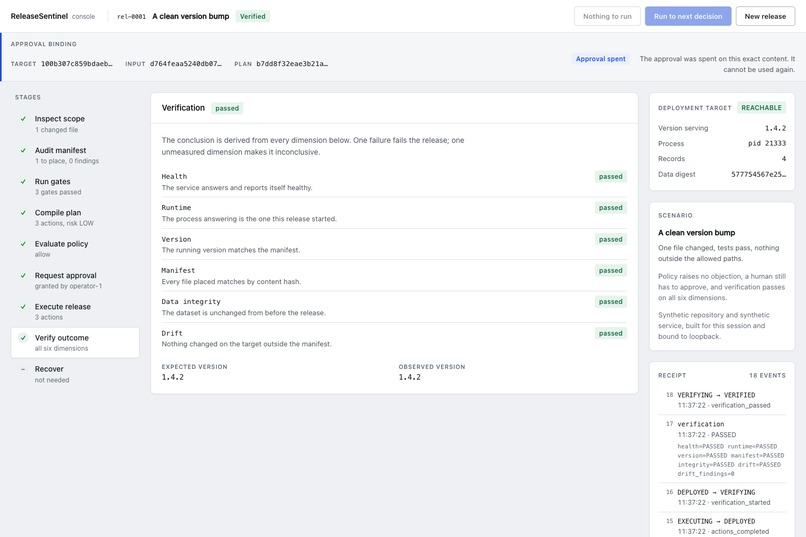Image resolution: width=806 pixels, height=537 pixels.
Task: Open the Compile plan stage
Action: coord(75,218)
